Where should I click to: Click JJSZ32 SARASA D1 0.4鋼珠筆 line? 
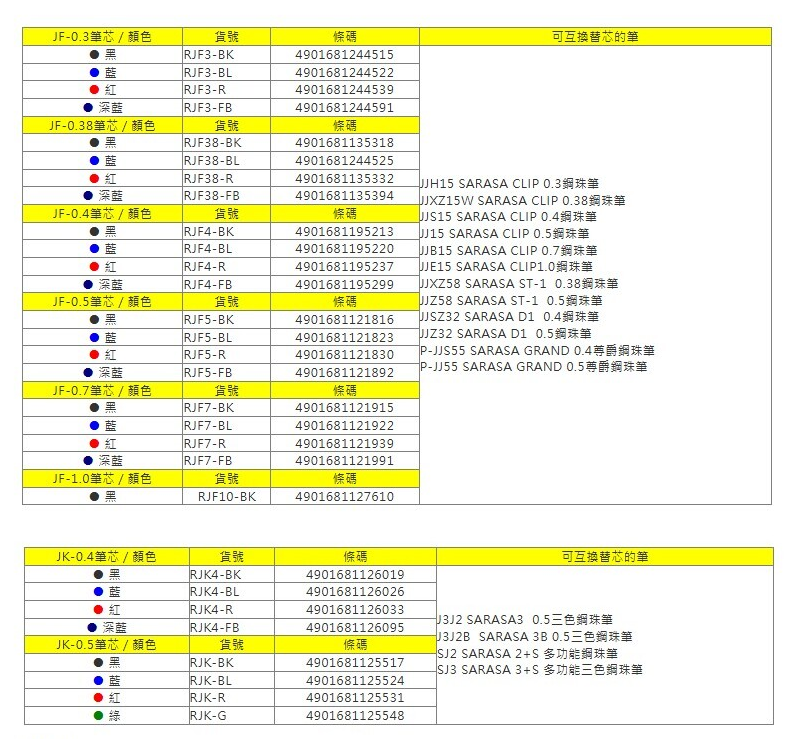click(510, 318)
